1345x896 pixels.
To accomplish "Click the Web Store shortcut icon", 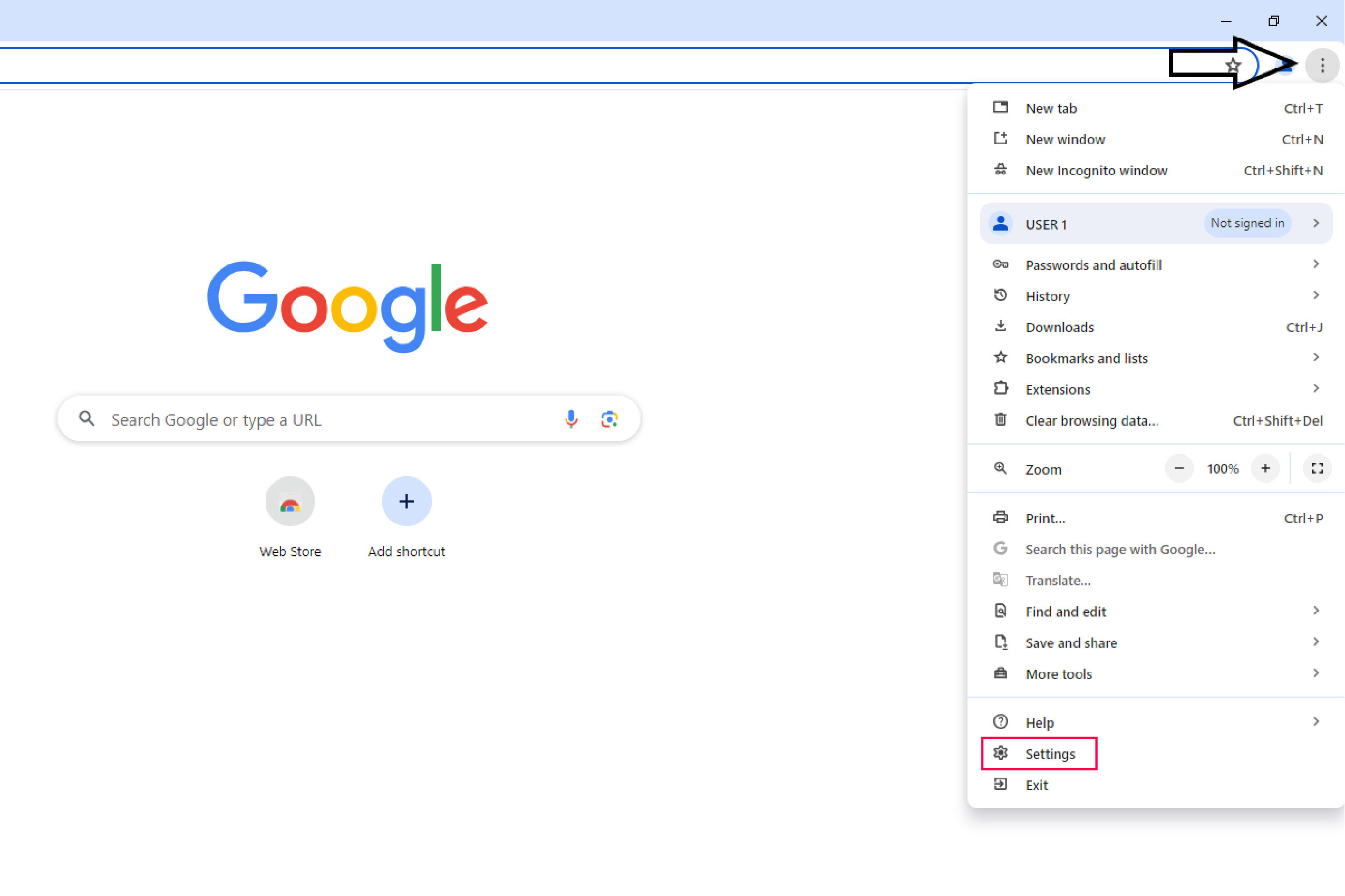I will (290, 501).
